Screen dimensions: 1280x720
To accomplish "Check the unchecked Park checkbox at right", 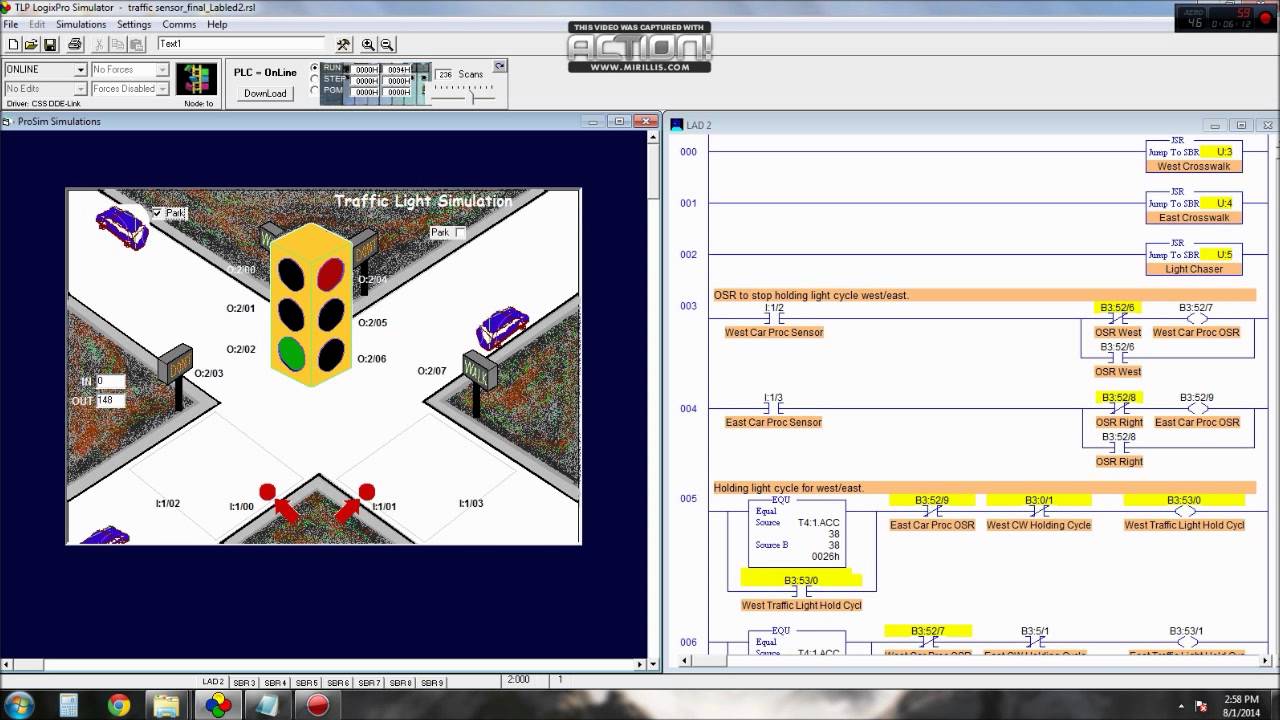I will 460,232.
